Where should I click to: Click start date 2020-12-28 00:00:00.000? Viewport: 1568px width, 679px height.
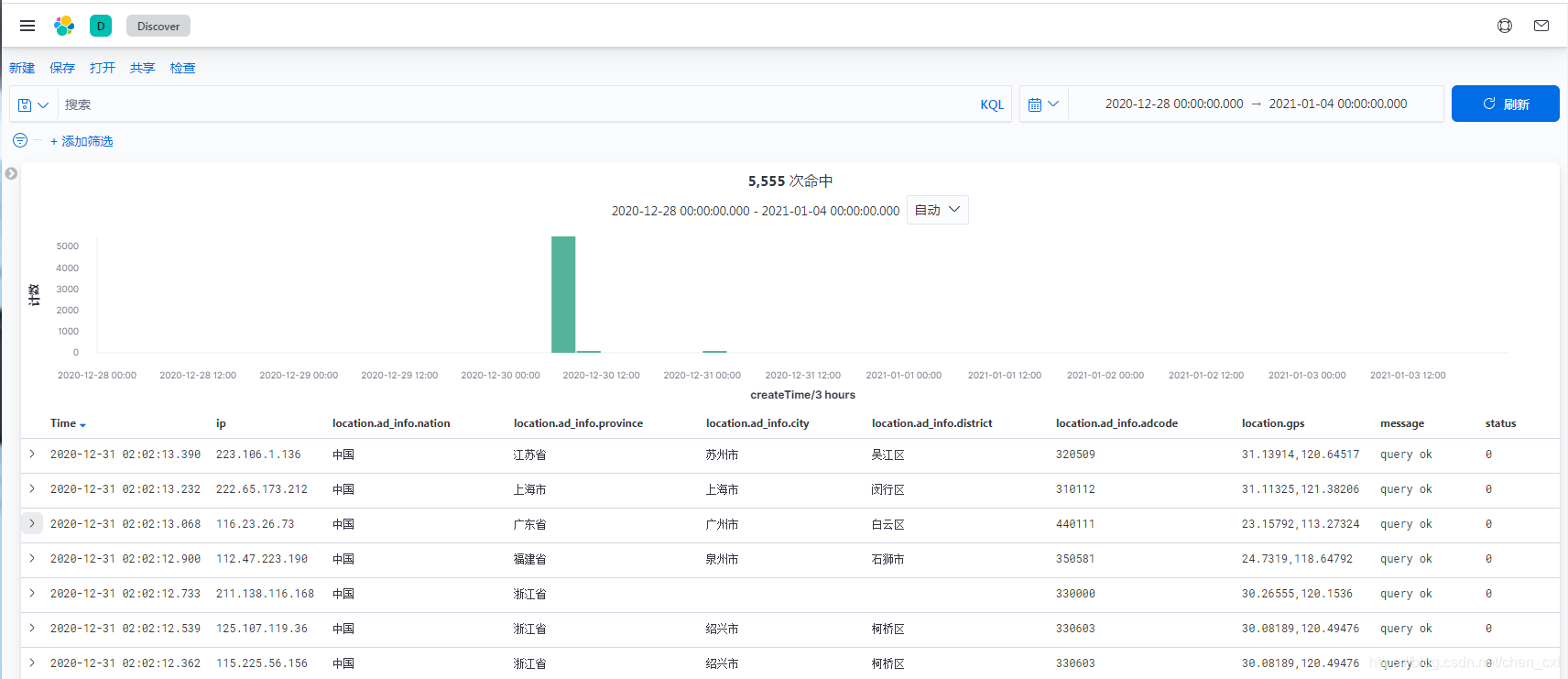tap(1174, 104)
